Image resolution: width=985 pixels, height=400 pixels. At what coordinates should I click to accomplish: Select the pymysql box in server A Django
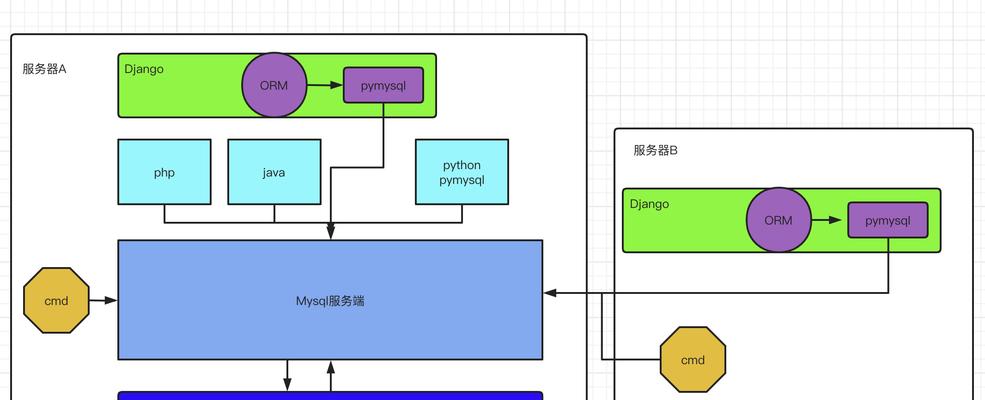pos(383,85)
